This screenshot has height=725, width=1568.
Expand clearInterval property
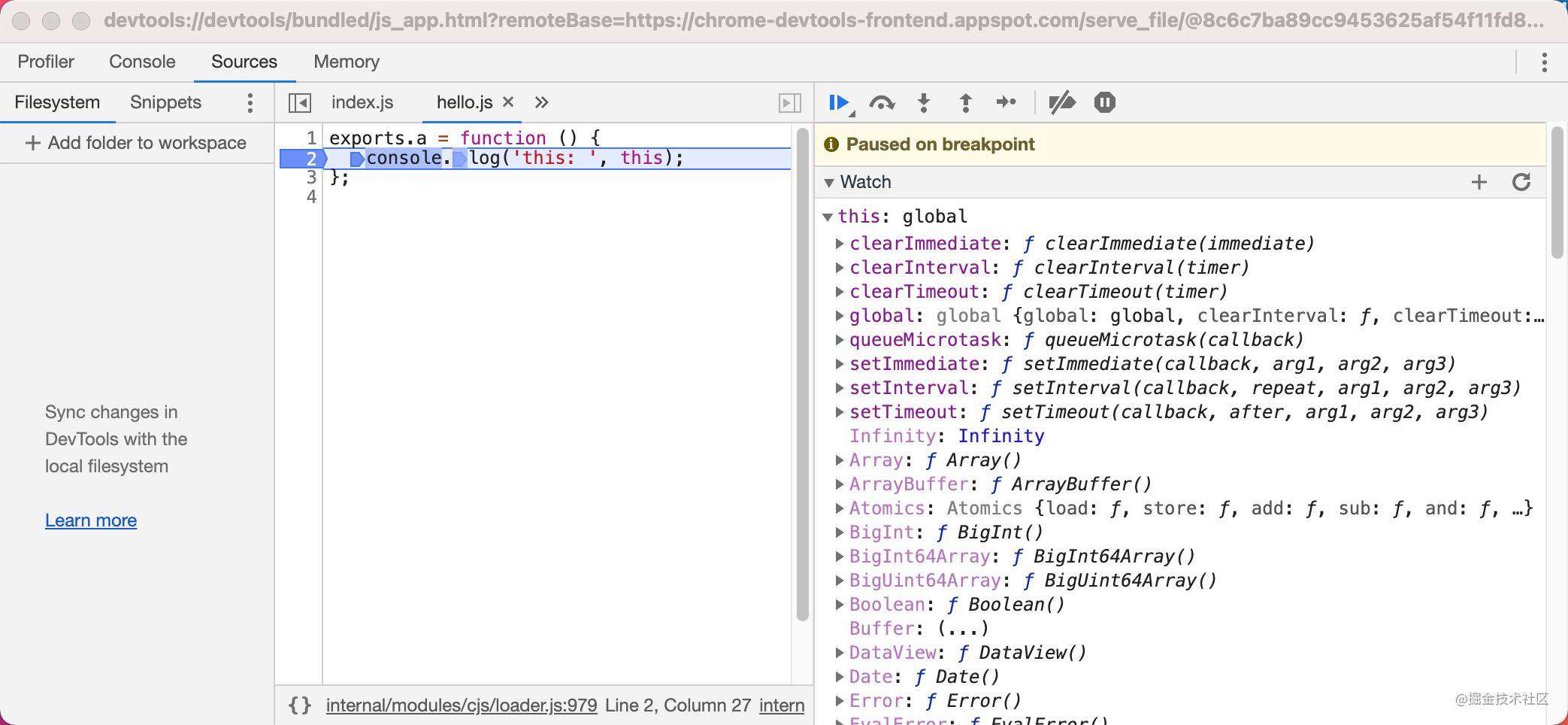tap(839, 268)
